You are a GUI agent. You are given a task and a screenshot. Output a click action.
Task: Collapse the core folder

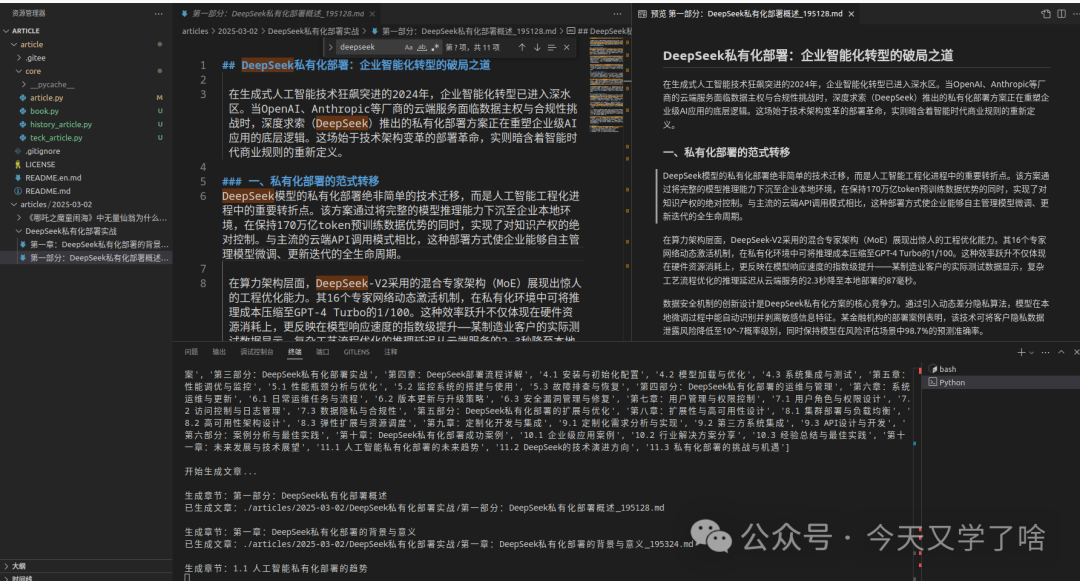[x=19, y=72]
